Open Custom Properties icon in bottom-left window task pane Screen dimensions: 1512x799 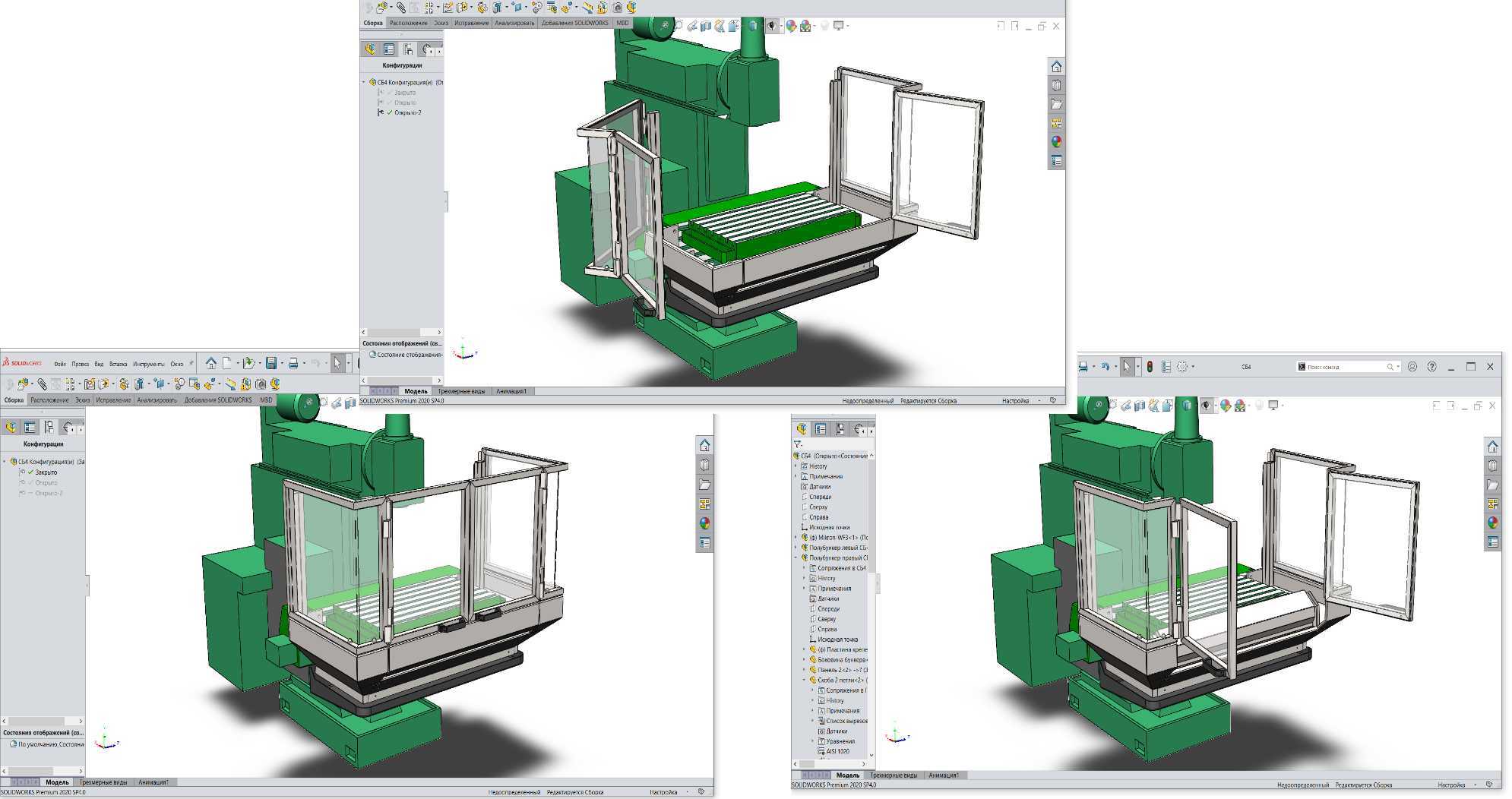(705, 542)
